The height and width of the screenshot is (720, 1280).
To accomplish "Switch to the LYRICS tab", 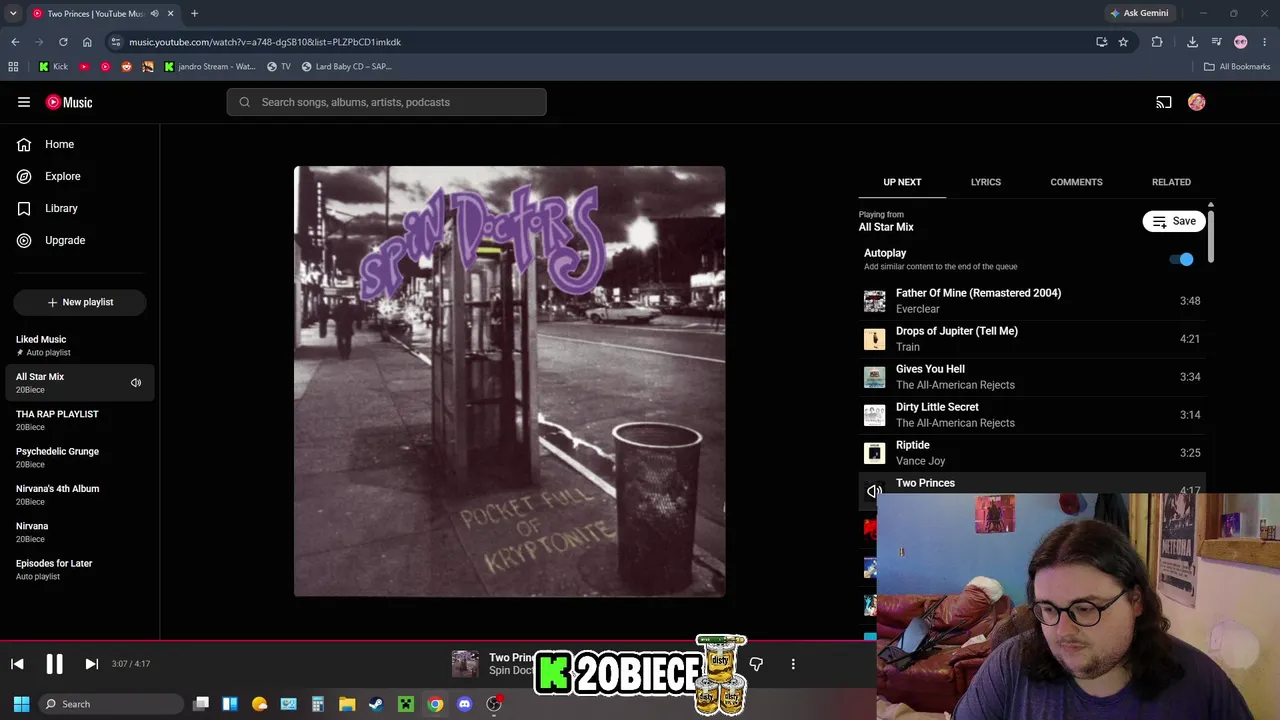I will (x=986, y=182).
